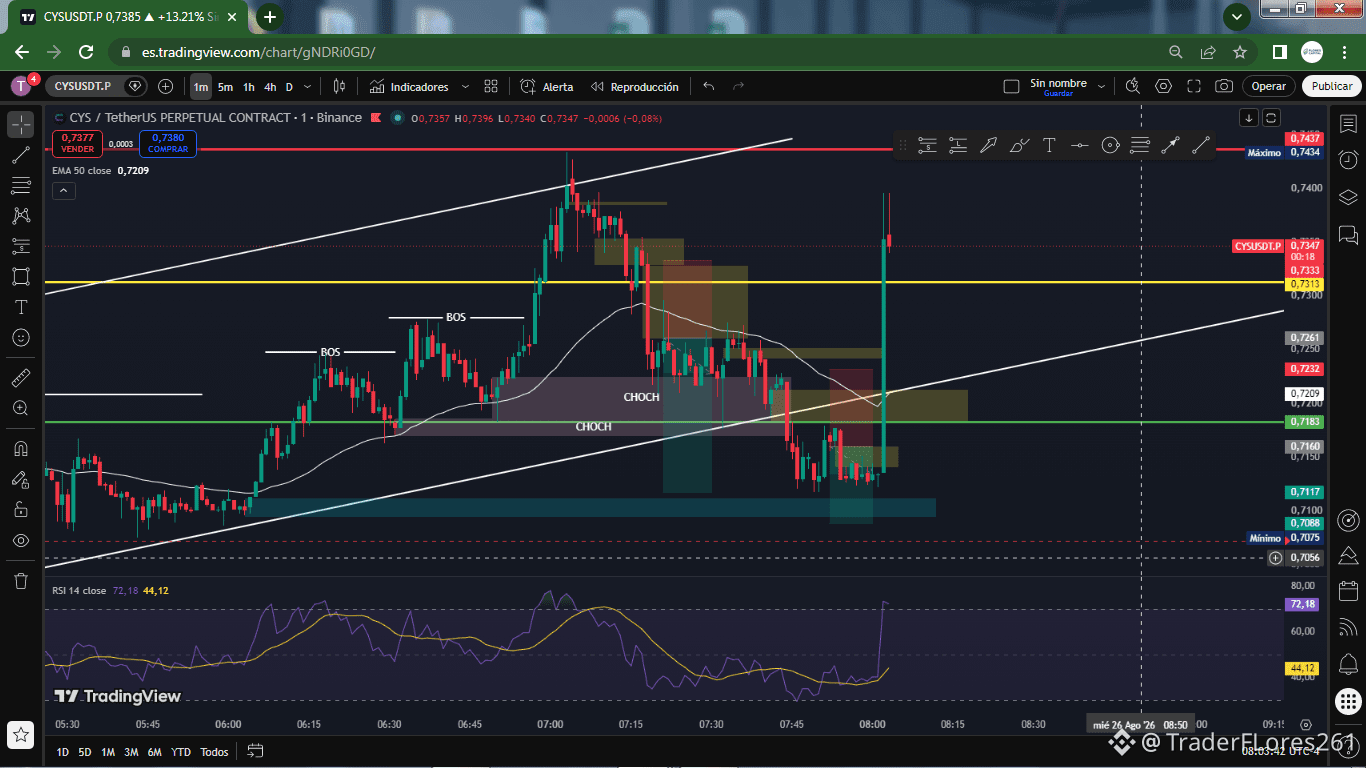1366x768 pixels.
Task: Select the zoom in tool
Action: point(21,408)
